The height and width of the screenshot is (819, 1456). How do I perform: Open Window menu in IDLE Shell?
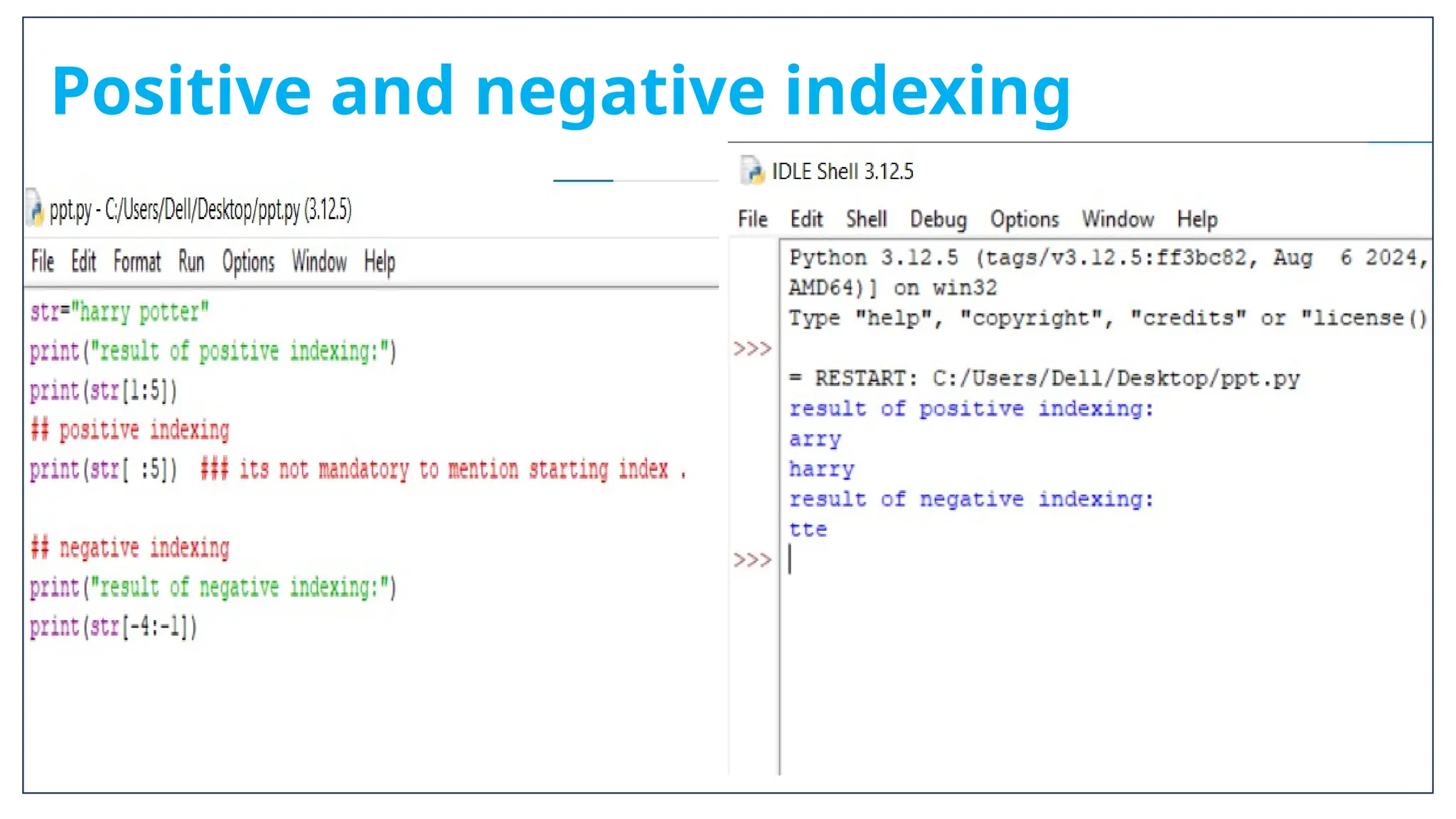pyautogui.click(x=1118, y=219)
